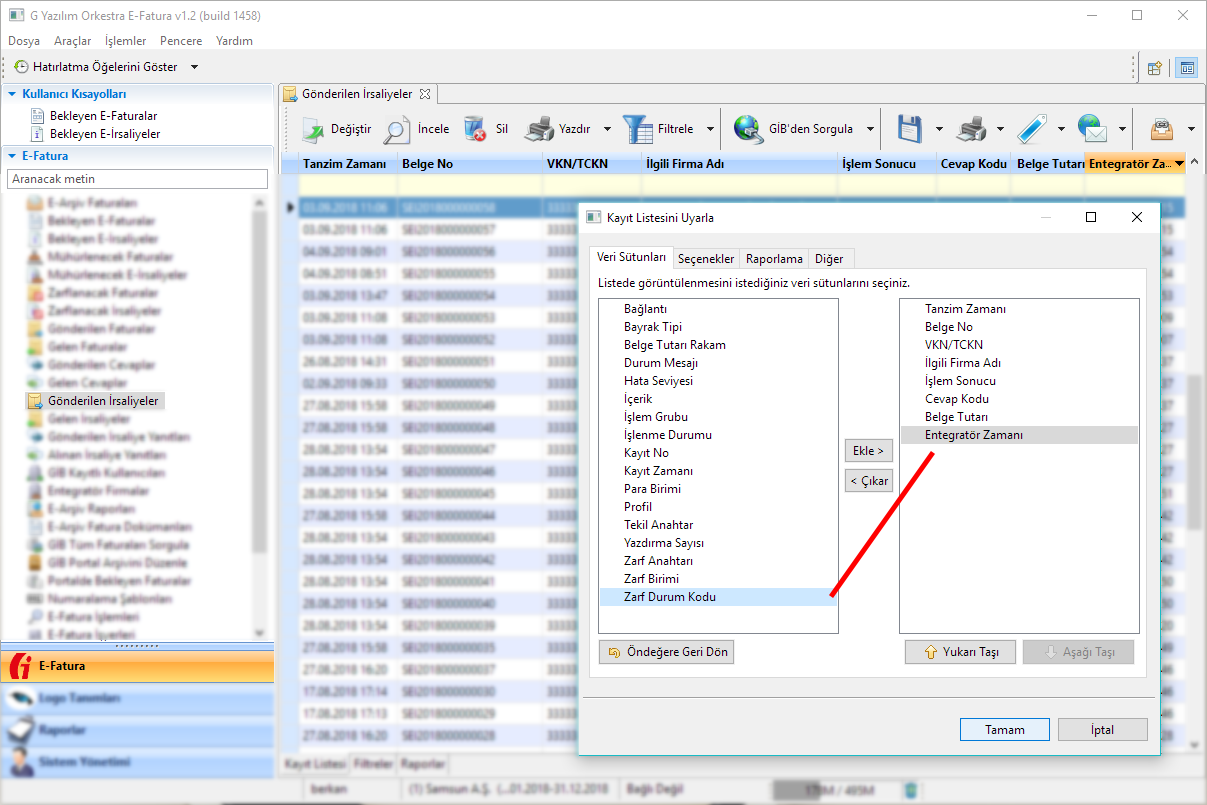Click the Değiştir edit icon in toolbar
1207x805 pixels.
[x=313, y=129]
